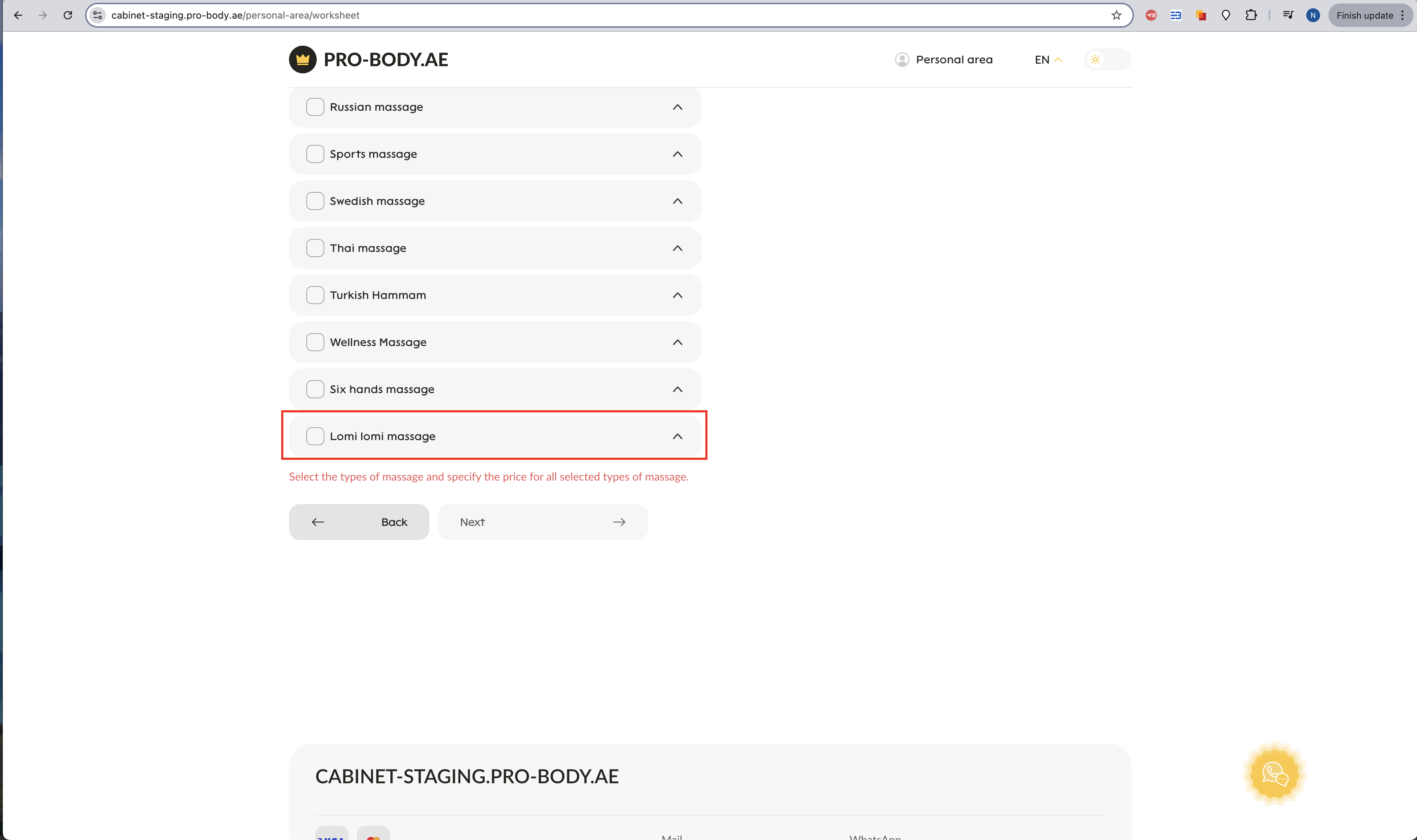Click the Next button

[542, 522]
